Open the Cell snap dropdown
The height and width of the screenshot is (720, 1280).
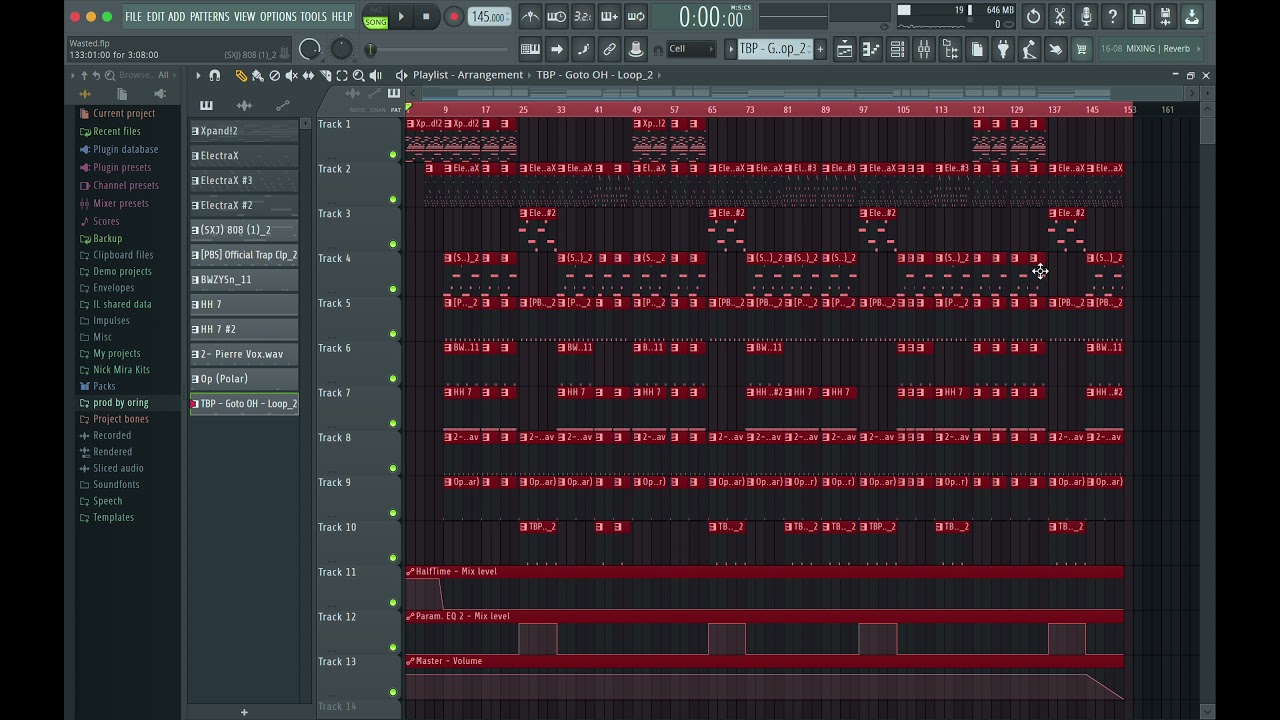pos(692,49)
